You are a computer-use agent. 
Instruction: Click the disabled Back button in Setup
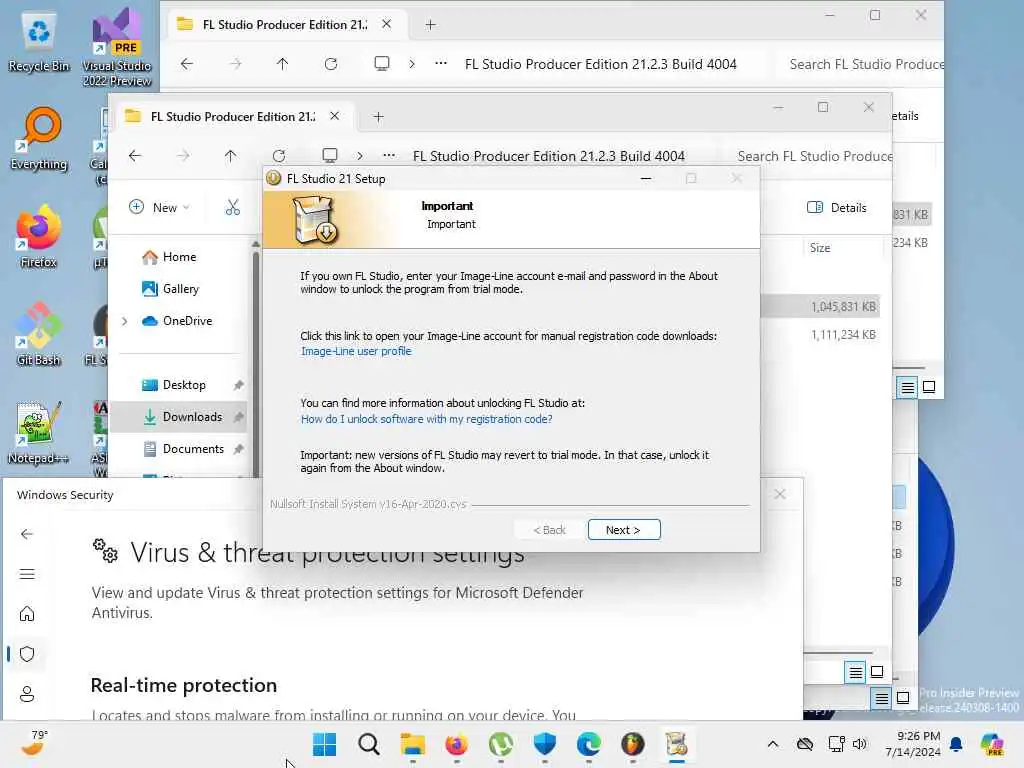coord(549,530)
